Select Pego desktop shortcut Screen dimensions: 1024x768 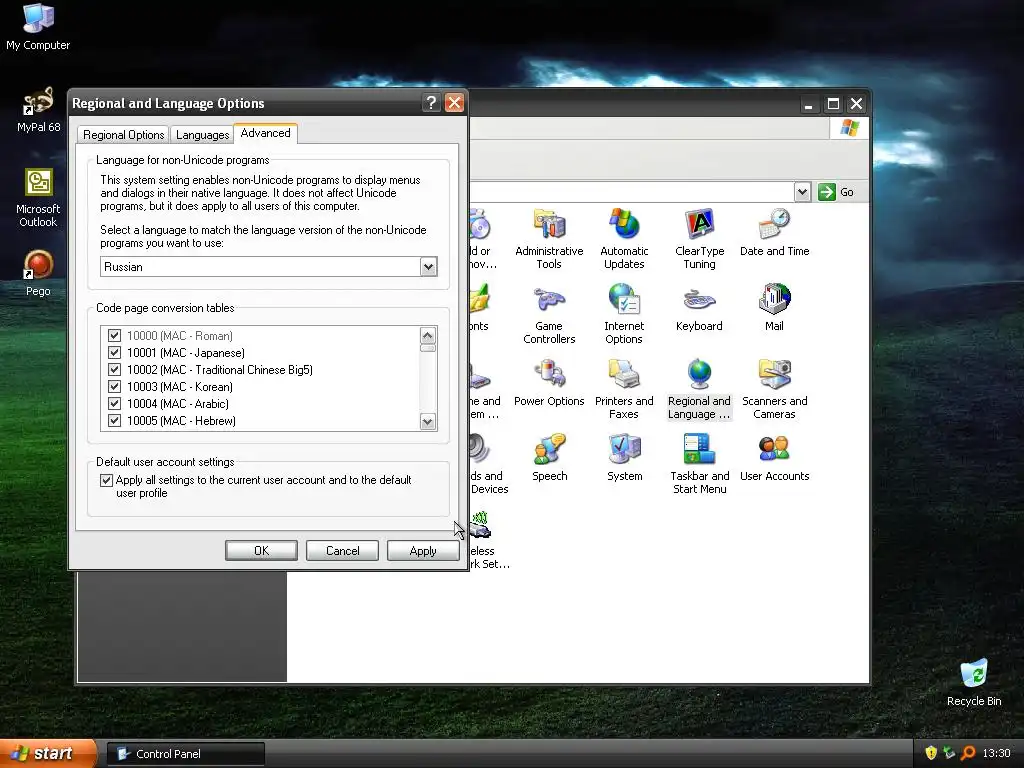[x=38, y=273]
